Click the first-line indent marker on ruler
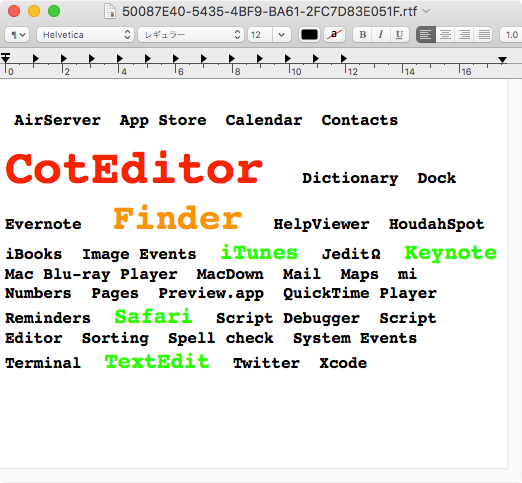 (x=5, y=55)
